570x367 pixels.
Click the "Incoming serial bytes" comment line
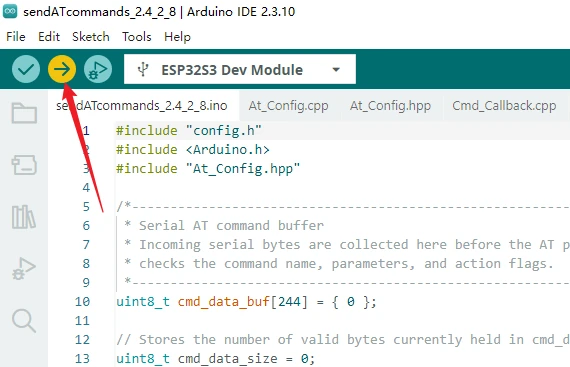coord(347,245)
